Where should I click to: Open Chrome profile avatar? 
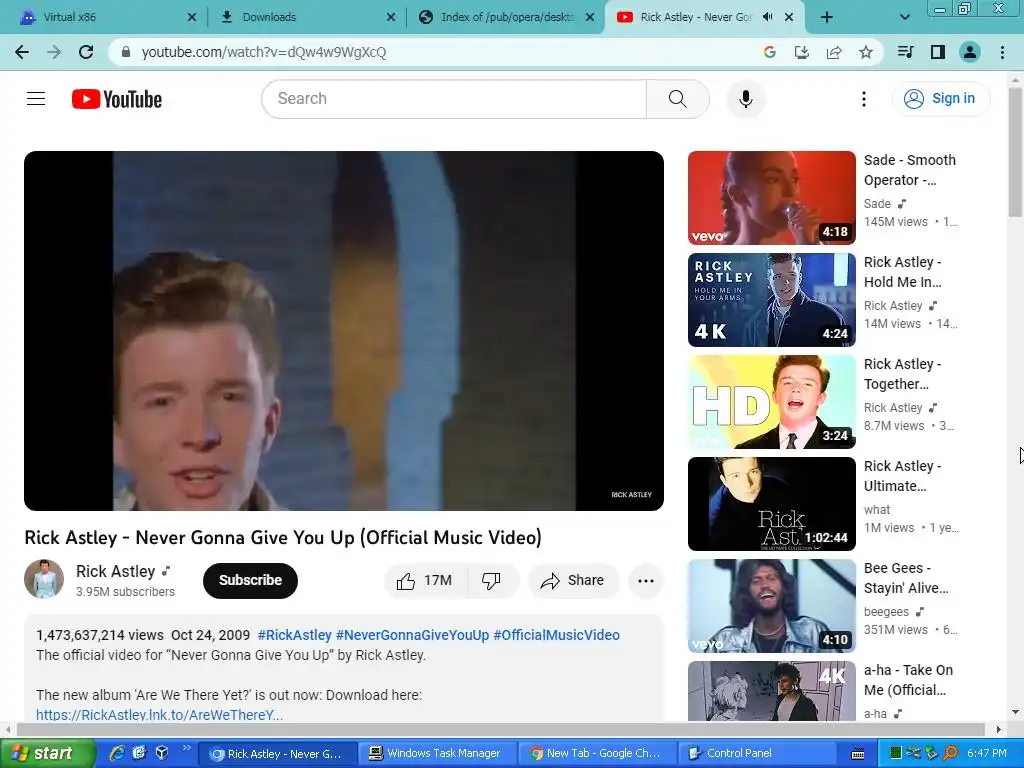970,52
